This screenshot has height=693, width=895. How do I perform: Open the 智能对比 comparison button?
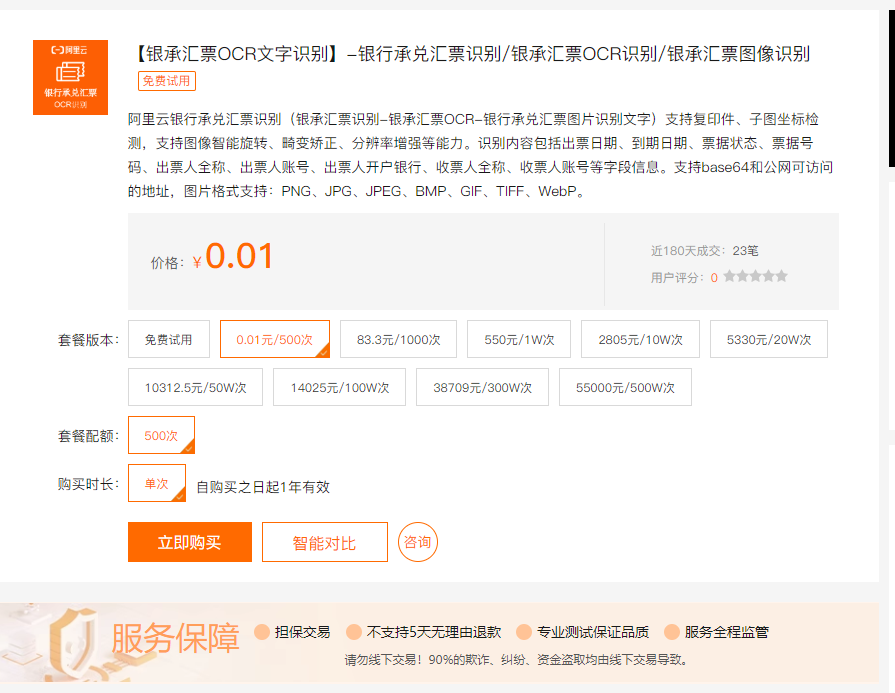[x=325, y=542]
